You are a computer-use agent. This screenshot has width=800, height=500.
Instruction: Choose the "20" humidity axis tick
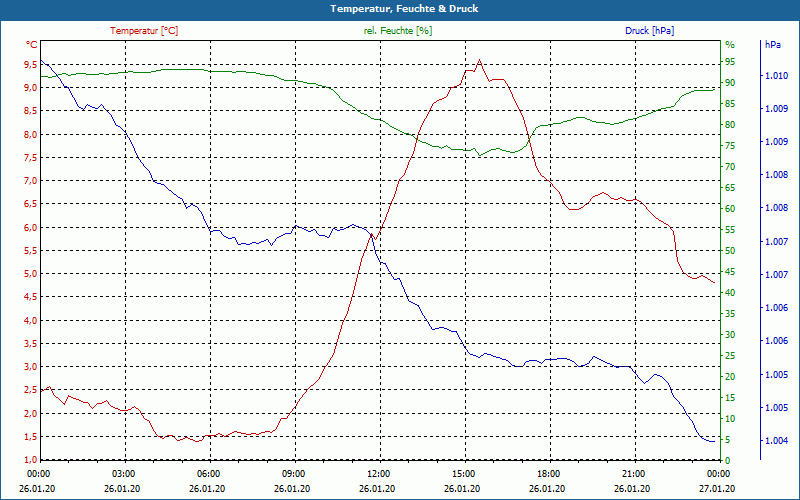point(730,377)
